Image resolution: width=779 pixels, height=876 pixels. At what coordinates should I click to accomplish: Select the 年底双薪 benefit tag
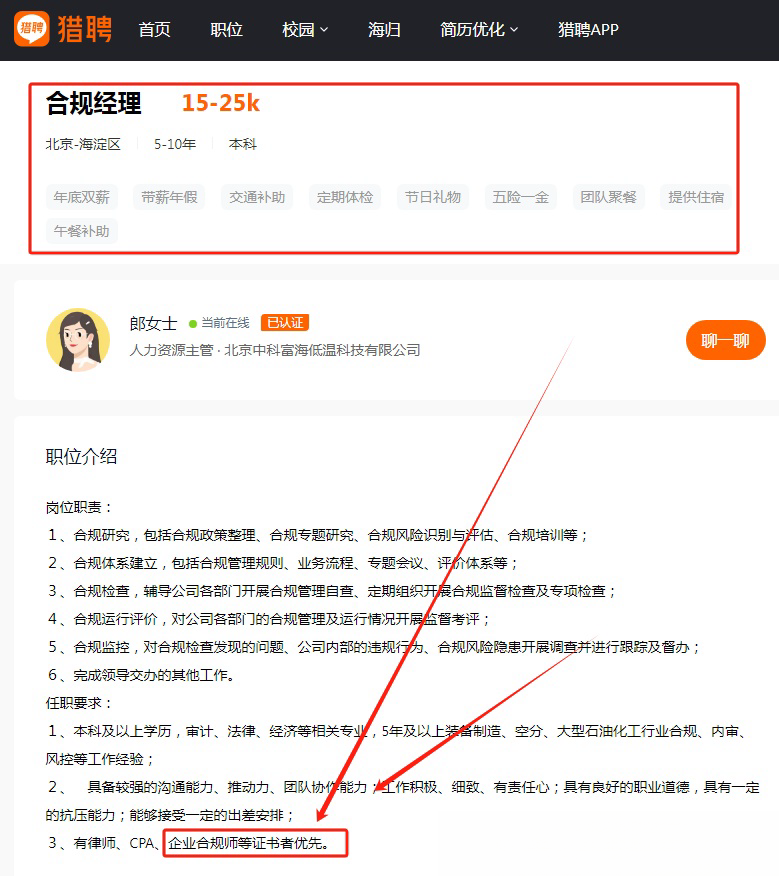(82, 197)
